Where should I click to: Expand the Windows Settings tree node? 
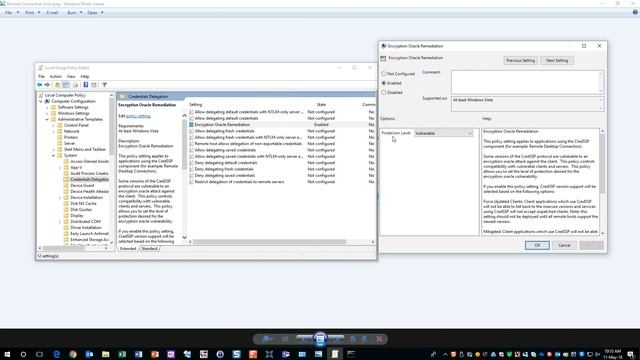pyautogui.click(x=47, y=113)
